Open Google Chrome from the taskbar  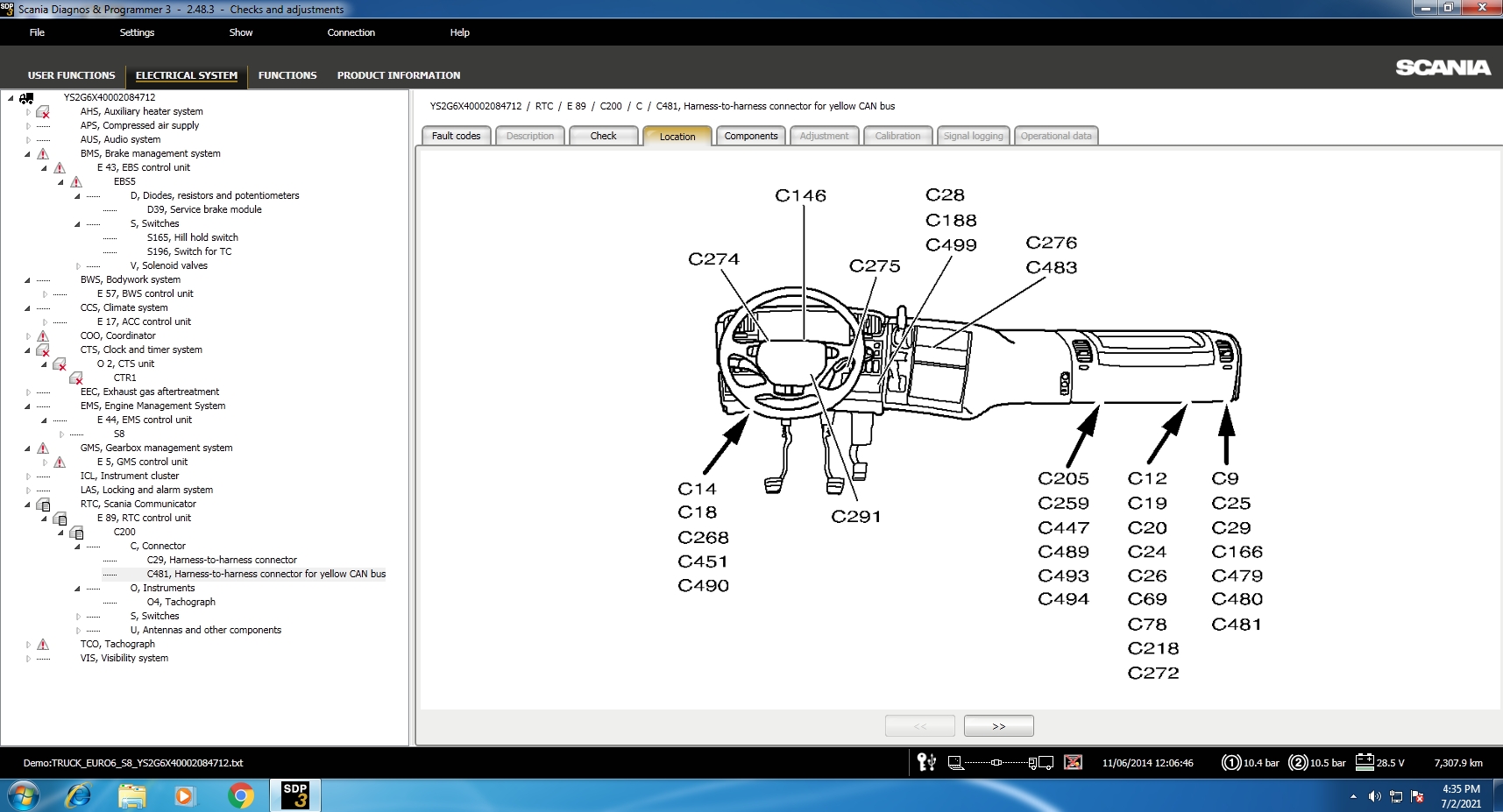coord(241,795)
